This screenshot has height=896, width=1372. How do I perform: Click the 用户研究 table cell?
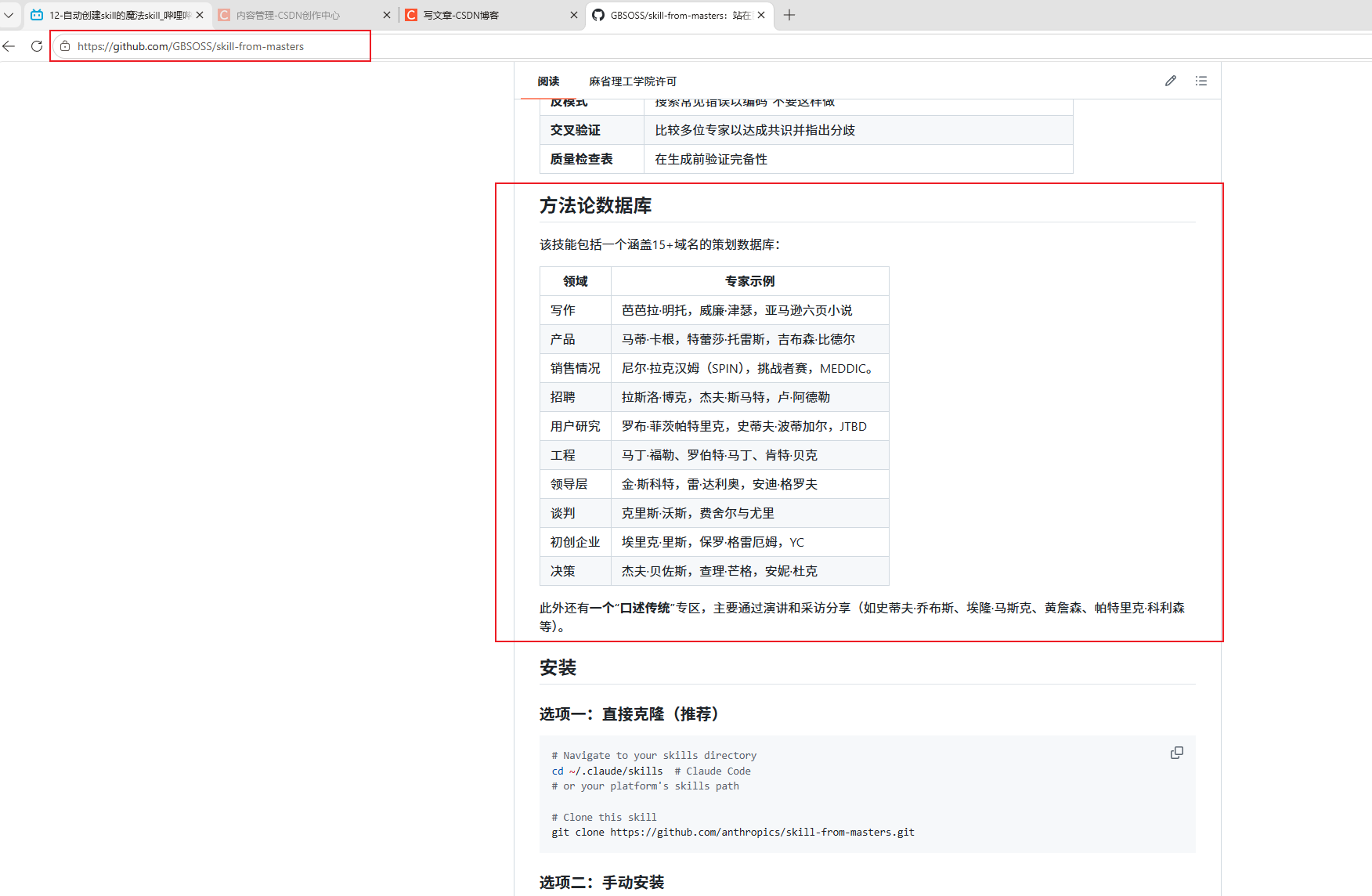tap(576, 426)
